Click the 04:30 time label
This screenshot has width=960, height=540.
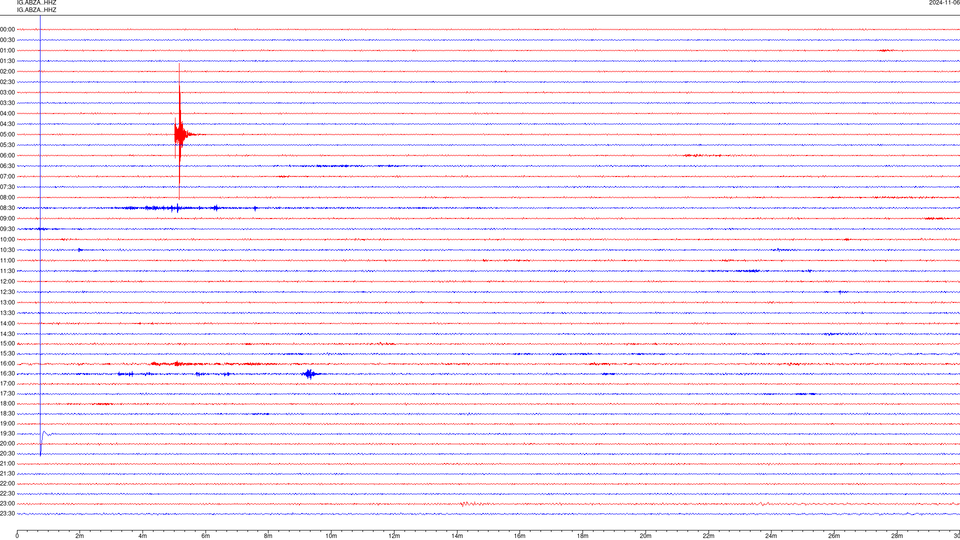pyautogui.click(x=7, y=124)
